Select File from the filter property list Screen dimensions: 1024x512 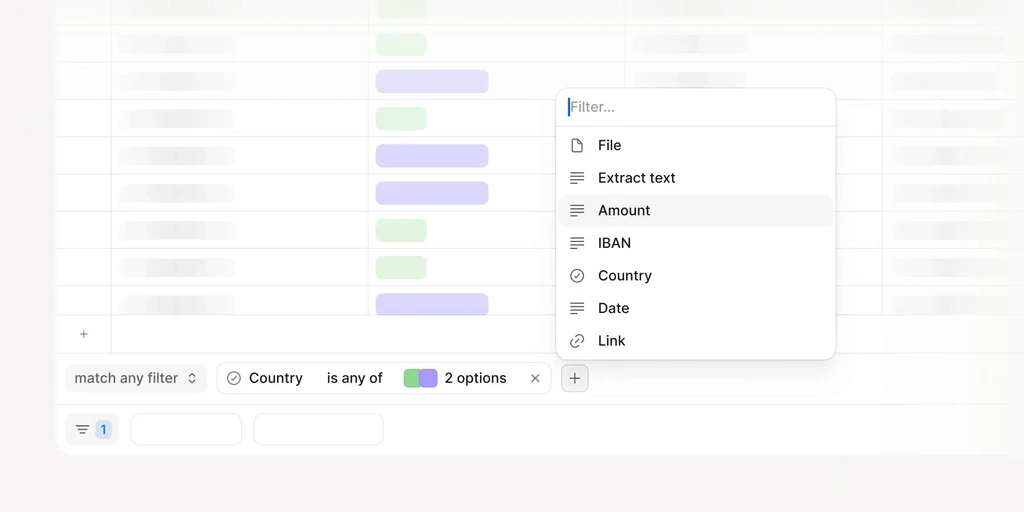click(x=696, y=145)
